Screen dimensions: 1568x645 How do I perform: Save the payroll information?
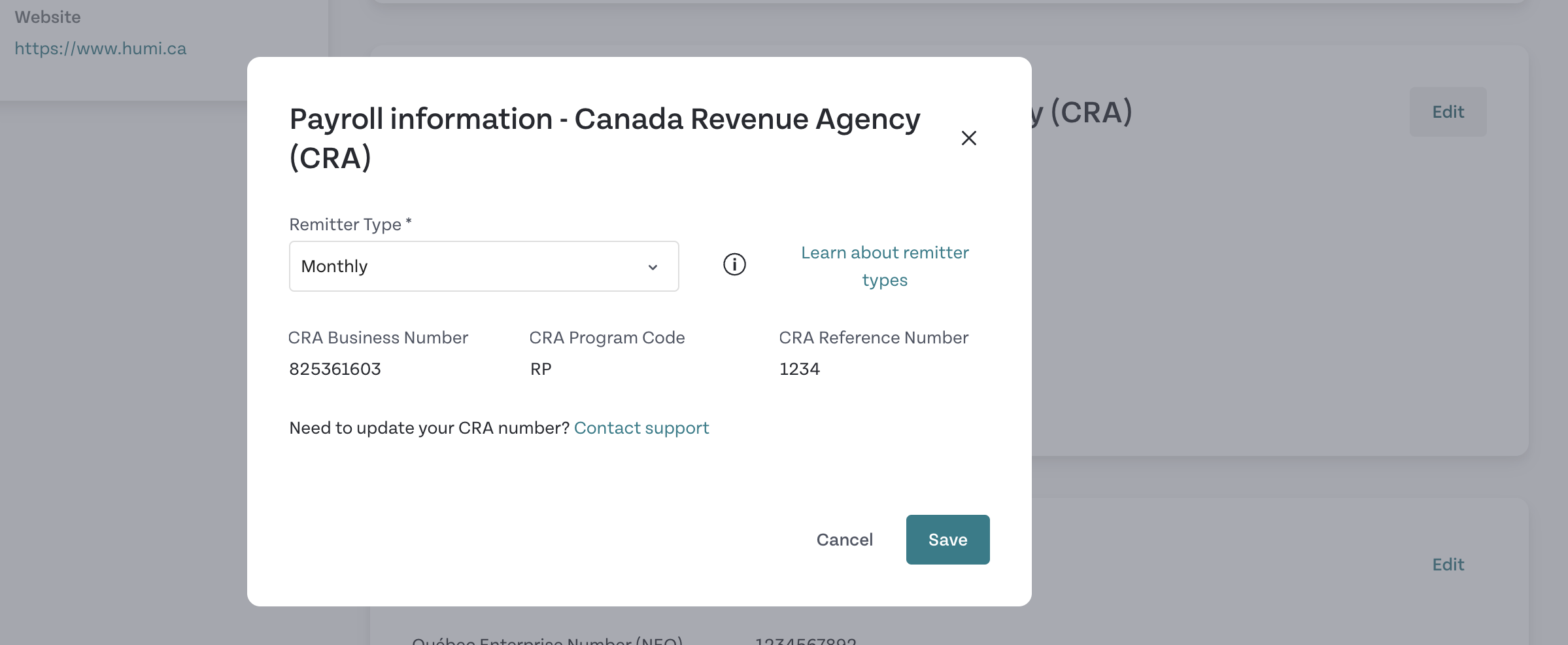tap(947, 540)
